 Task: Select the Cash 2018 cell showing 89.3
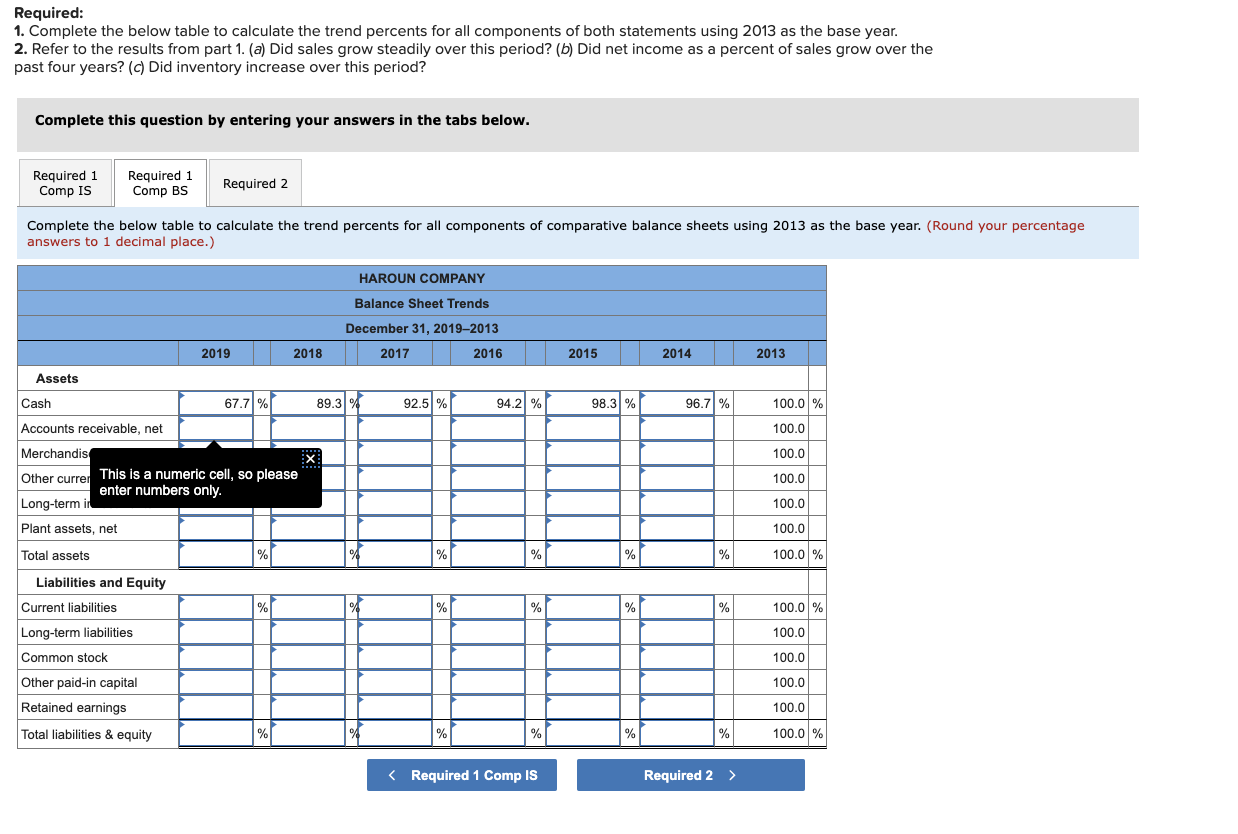pyautogui.click(x=307, y=403)
